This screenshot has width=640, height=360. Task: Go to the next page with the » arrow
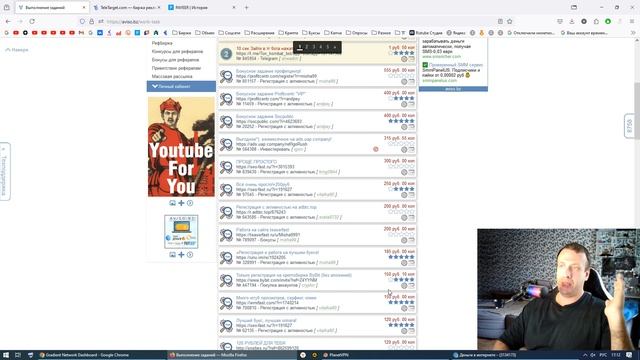tap(335, 47)
